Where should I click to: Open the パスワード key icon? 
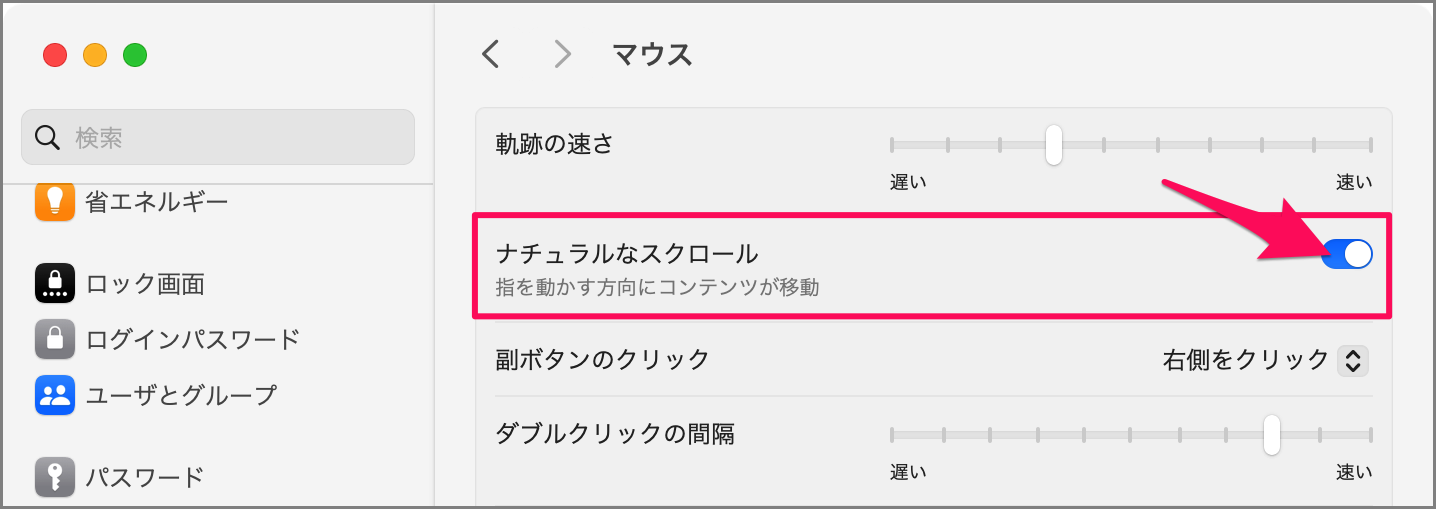coord(55,477)
